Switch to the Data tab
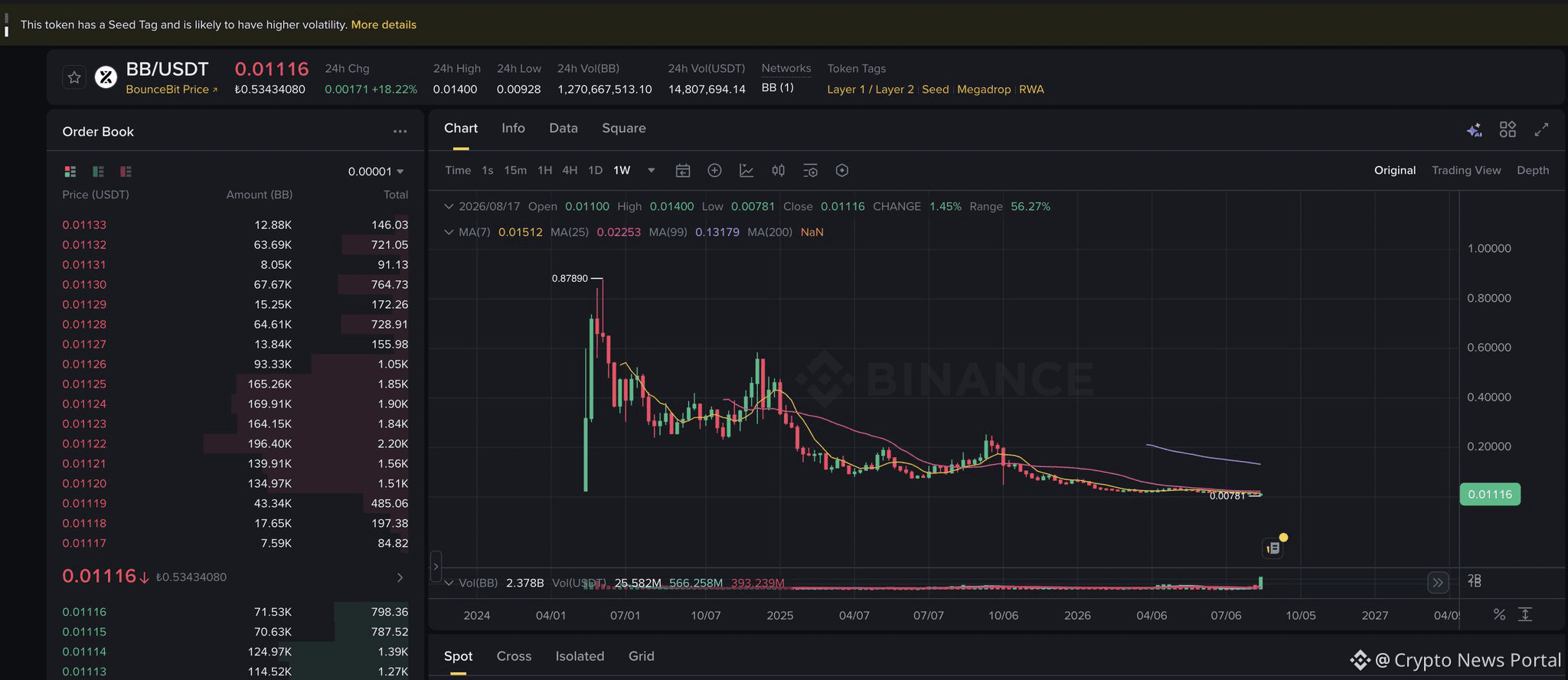This screenshot has width=1568, height=680. 563,129
